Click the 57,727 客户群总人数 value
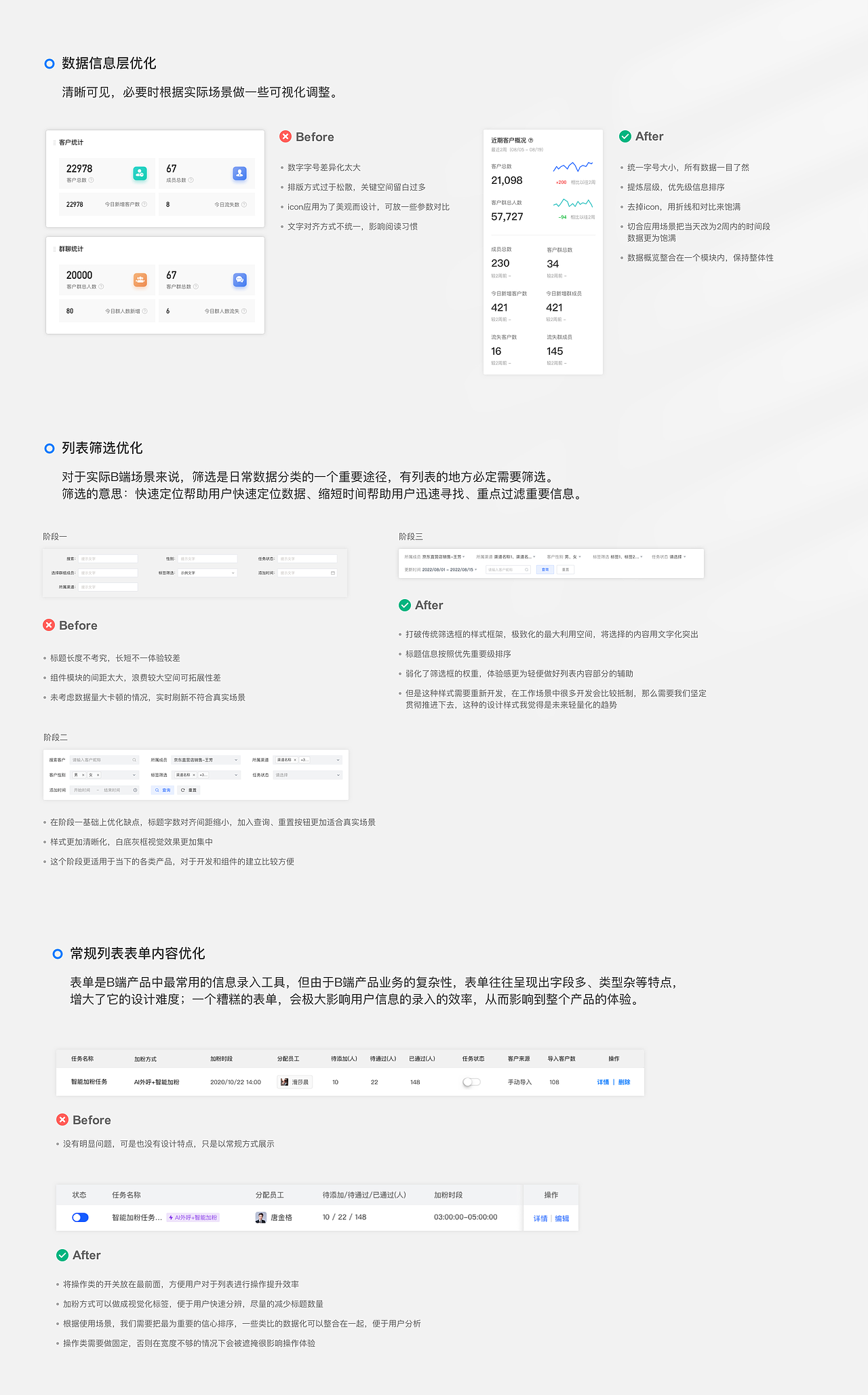 pos(507,216)
